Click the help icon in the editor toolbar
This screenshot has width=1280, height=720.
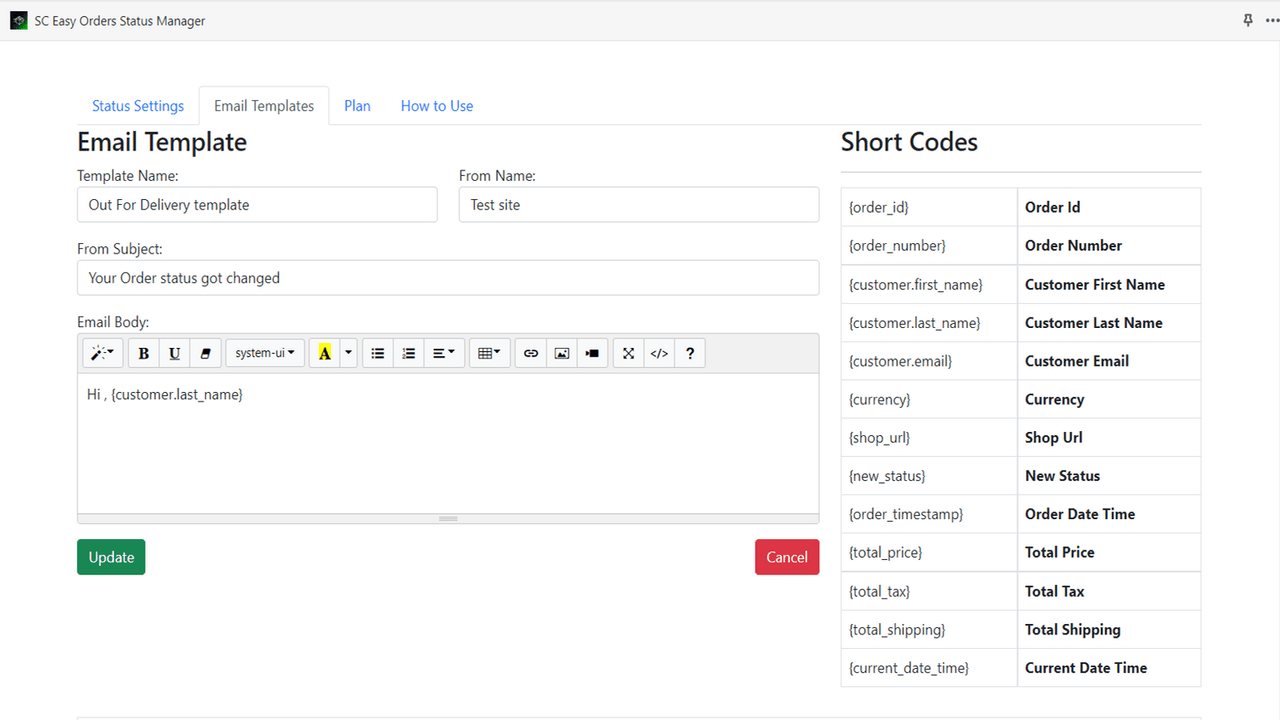690,352
